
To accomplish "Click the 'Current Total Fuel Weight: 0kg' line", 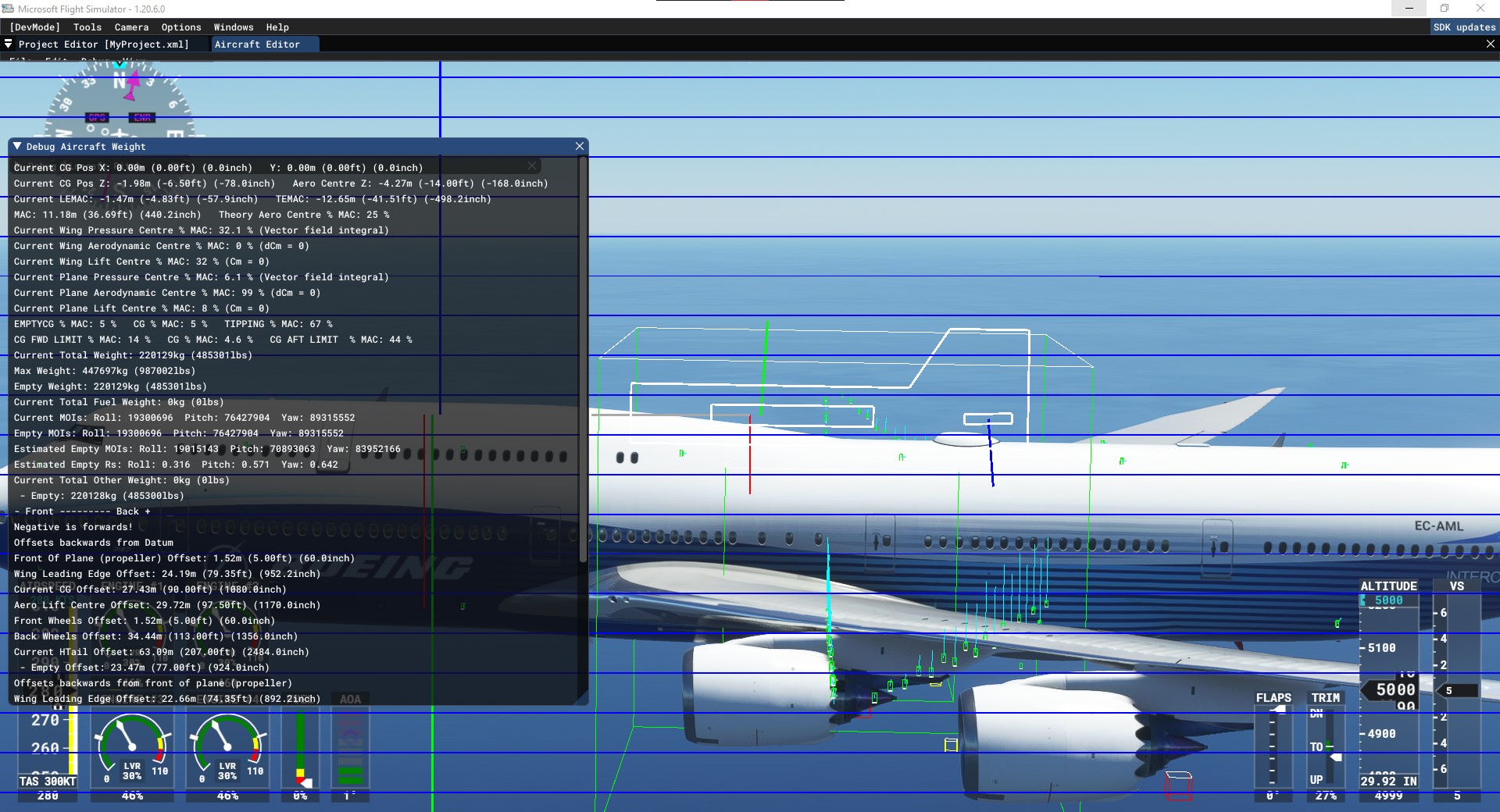I will (119, 402).
